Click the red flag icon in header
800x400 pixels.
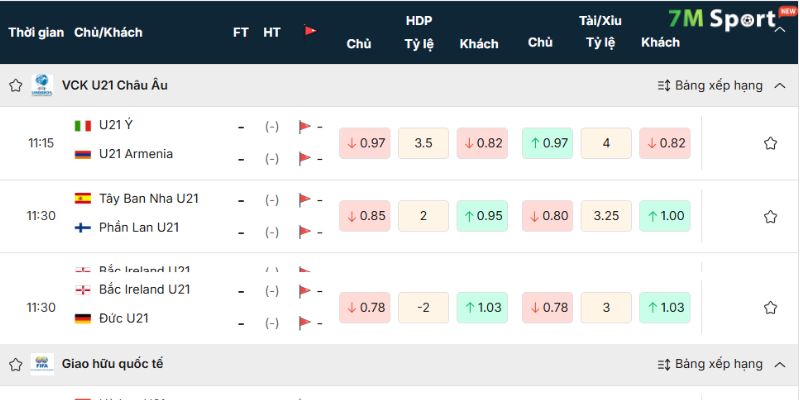(x=310, y=31)
